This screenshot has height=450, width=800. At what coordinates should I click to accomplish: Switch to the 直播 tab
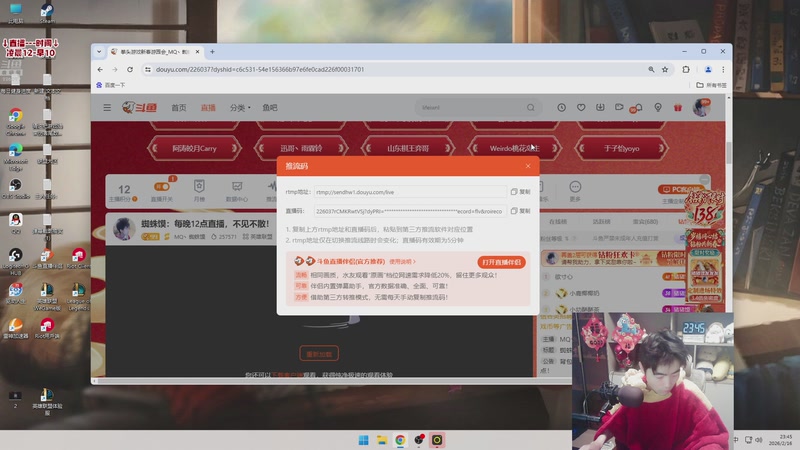coord(208,108)
